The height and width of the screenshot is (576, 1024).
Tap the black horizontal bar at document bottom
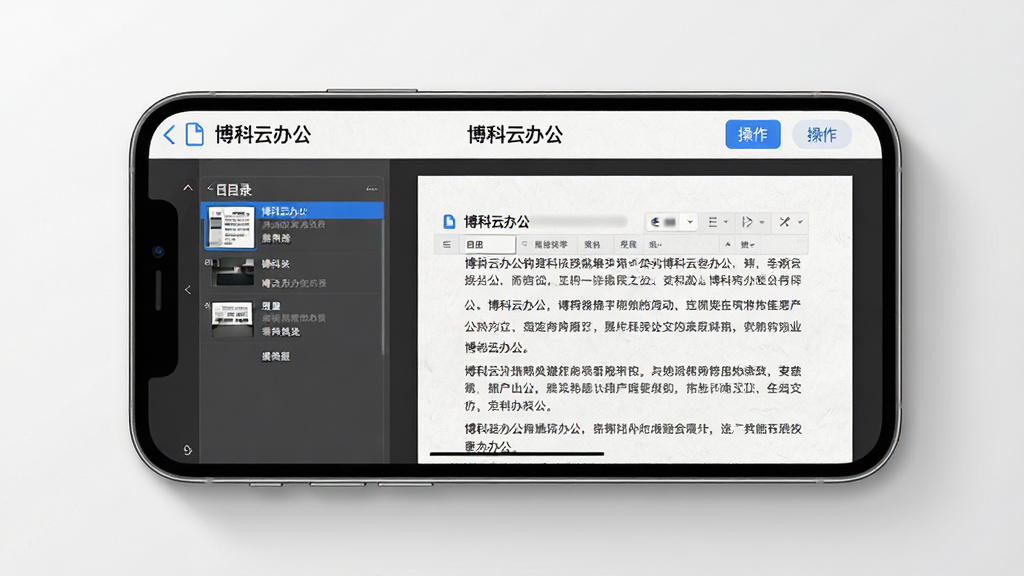tap(517, 453)
